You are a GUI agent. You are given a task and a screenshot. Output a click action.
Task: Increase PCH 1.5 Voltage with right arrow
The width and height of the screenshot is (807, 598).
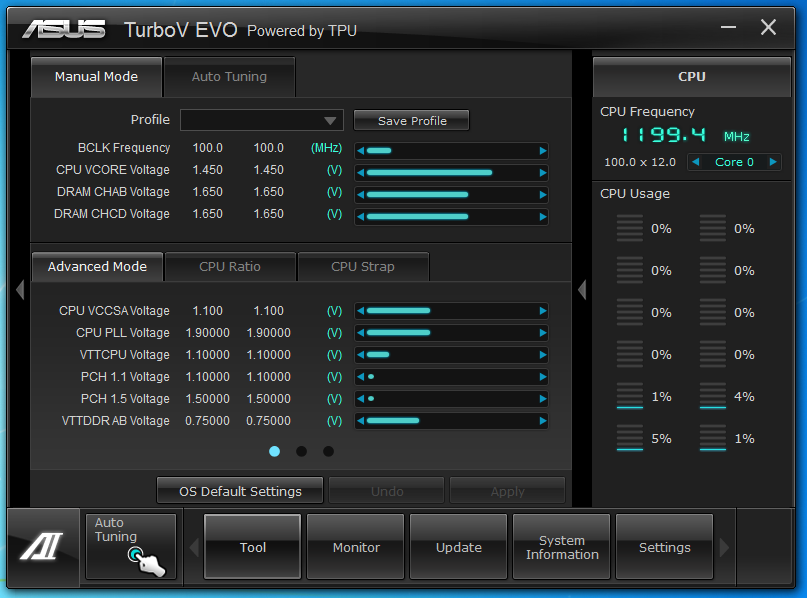point(542,399)
